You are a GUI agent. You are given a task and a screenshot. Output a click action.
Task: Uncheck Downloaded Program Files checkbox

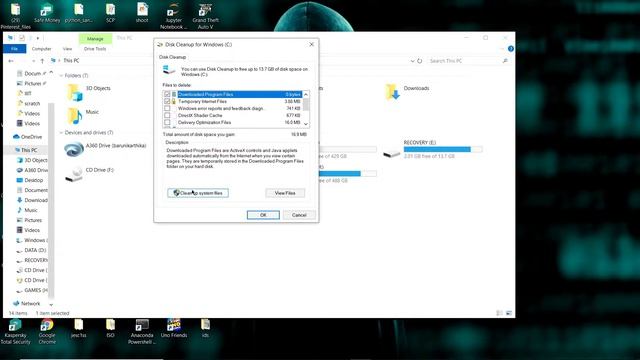(167, 94)
